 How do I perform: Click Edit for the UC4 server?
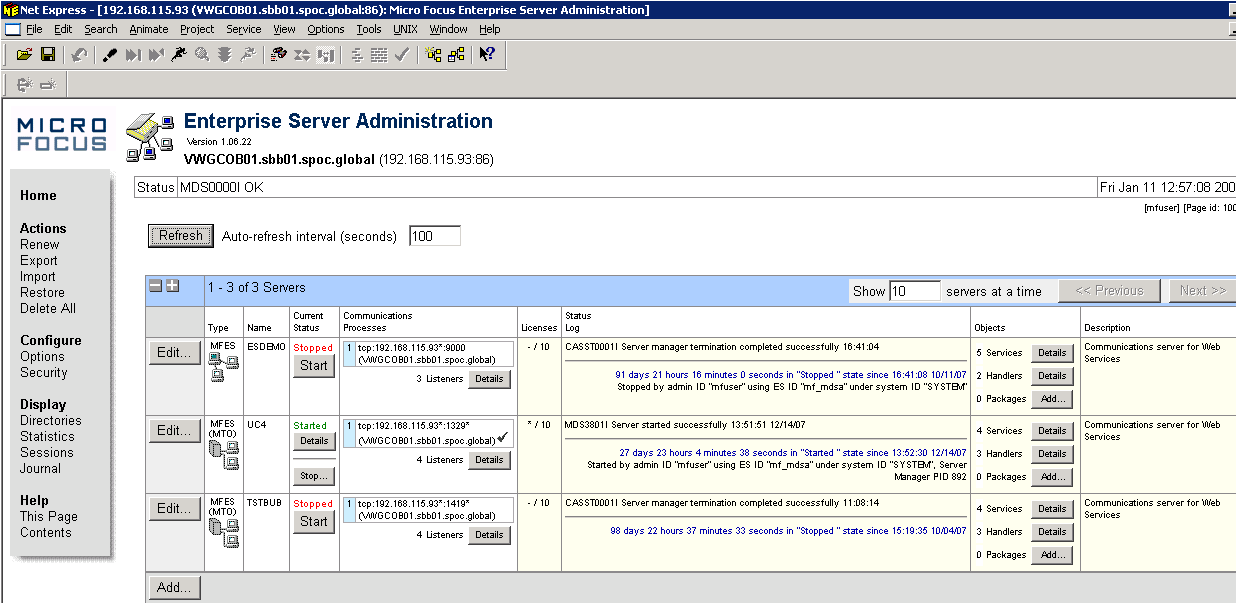tap(174, 431)
